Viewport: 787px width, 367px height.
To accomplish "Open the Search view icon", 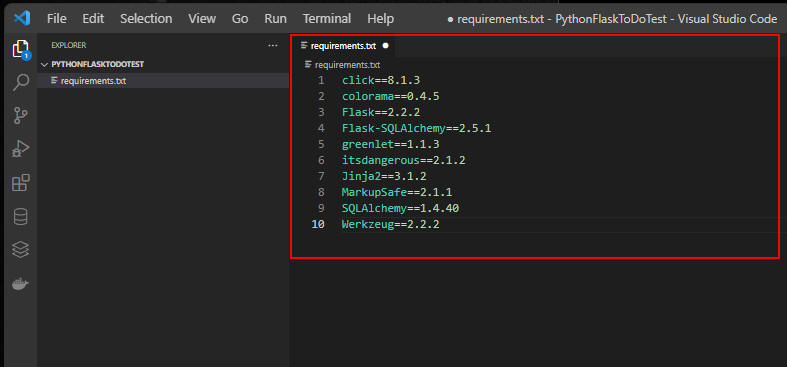I will [21, 82].
